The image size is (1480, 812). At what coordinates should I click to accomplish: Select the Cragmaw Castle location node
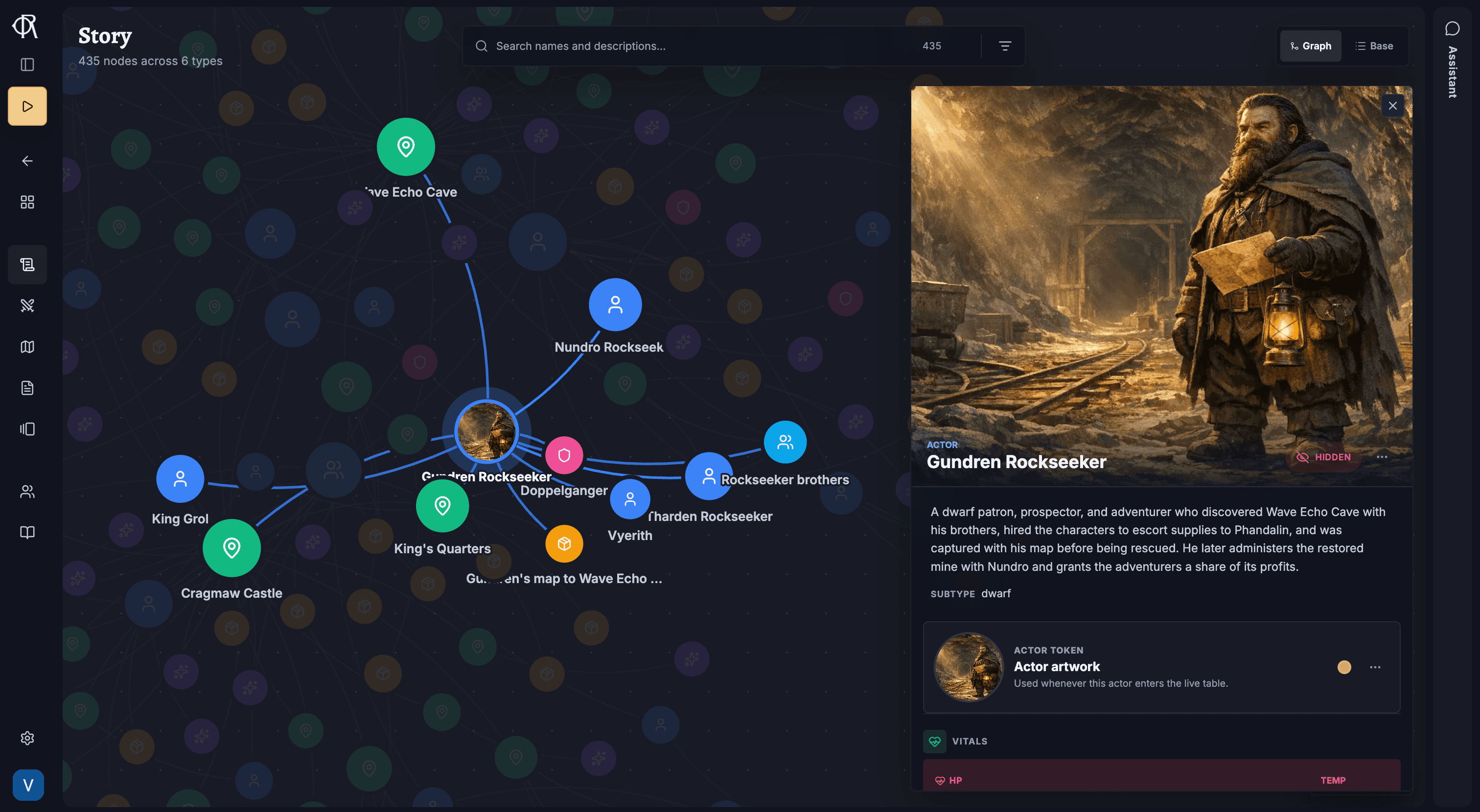click(231, 548)
